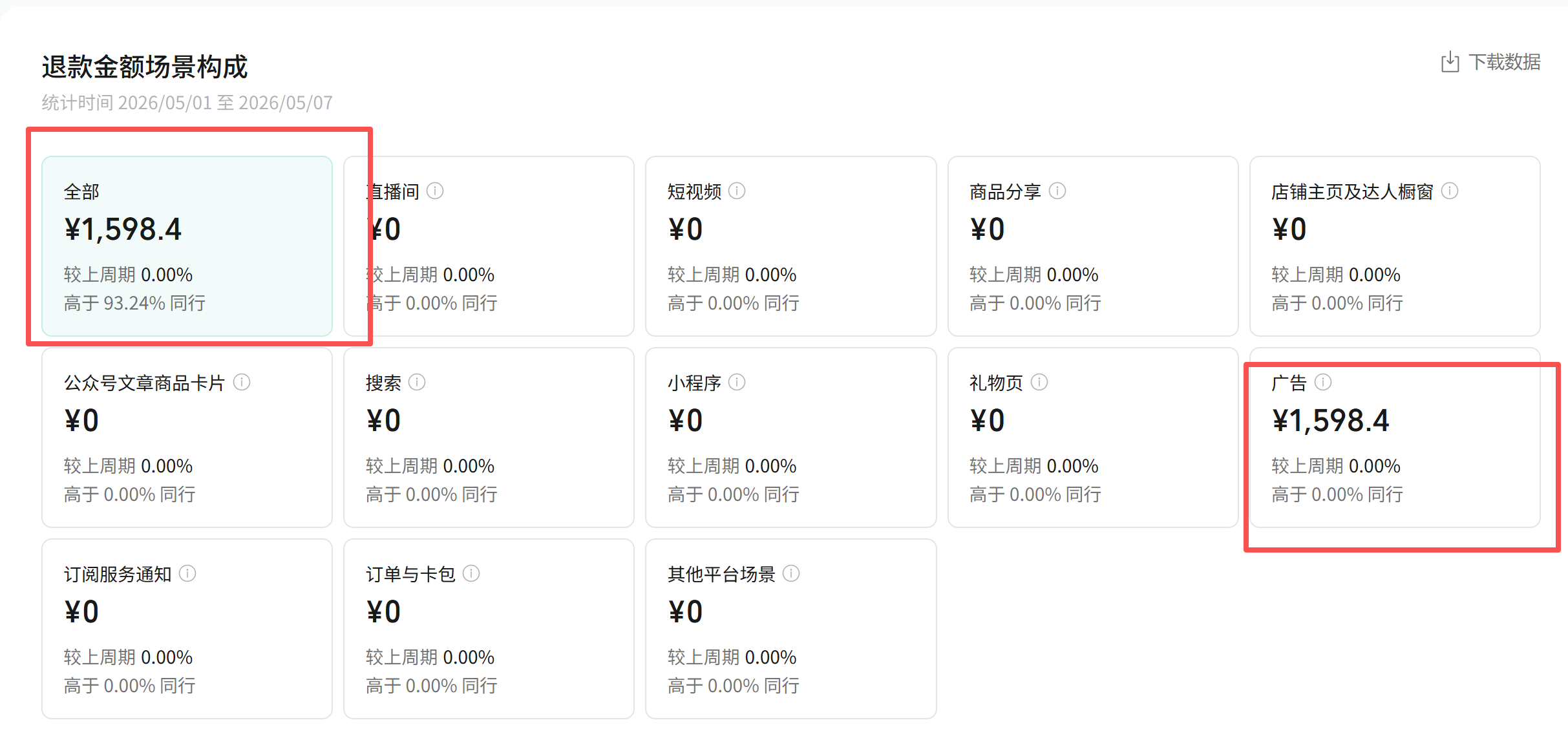Click info icon next to 直播间
The image size is (1568, 729).
pos(435,191)
